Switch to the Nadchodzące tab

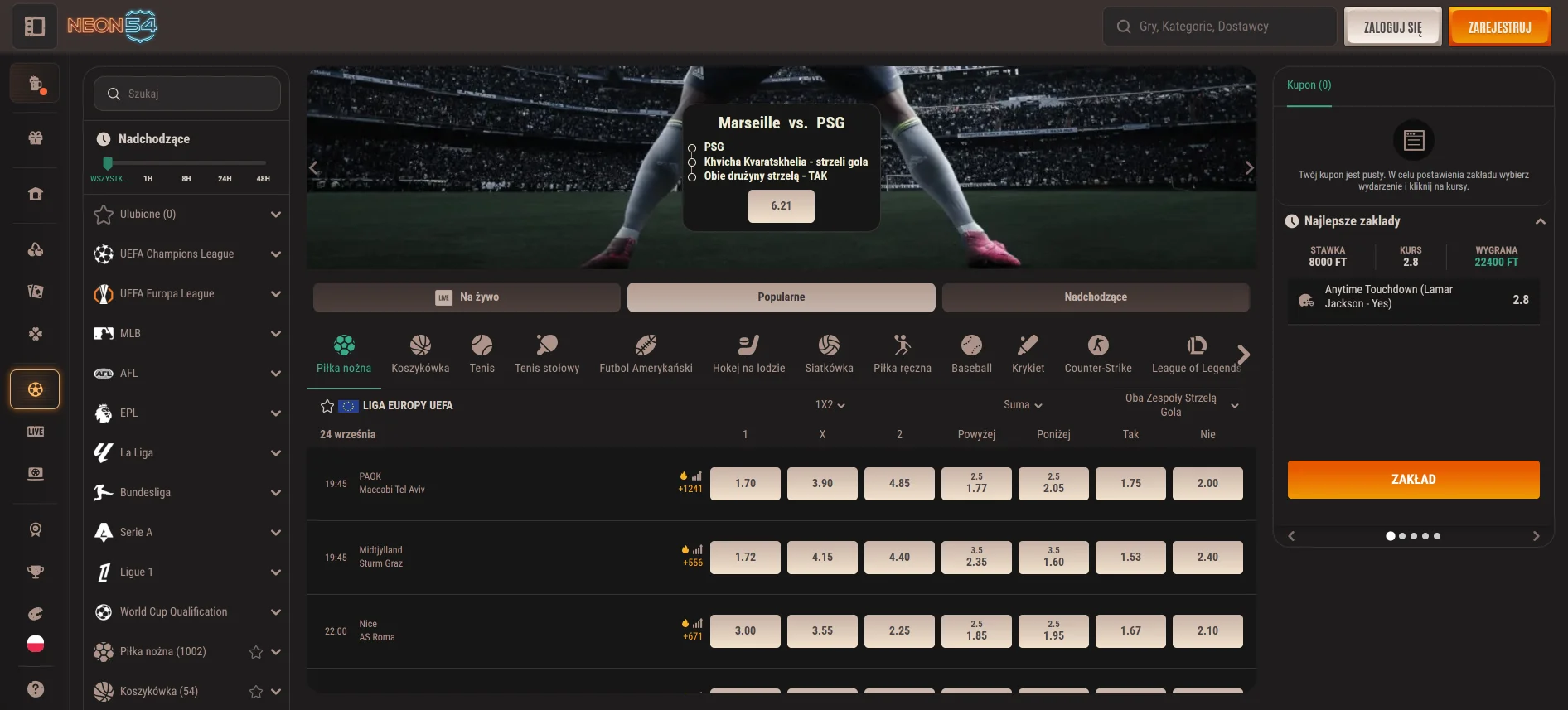click(x=1095, y=297)
